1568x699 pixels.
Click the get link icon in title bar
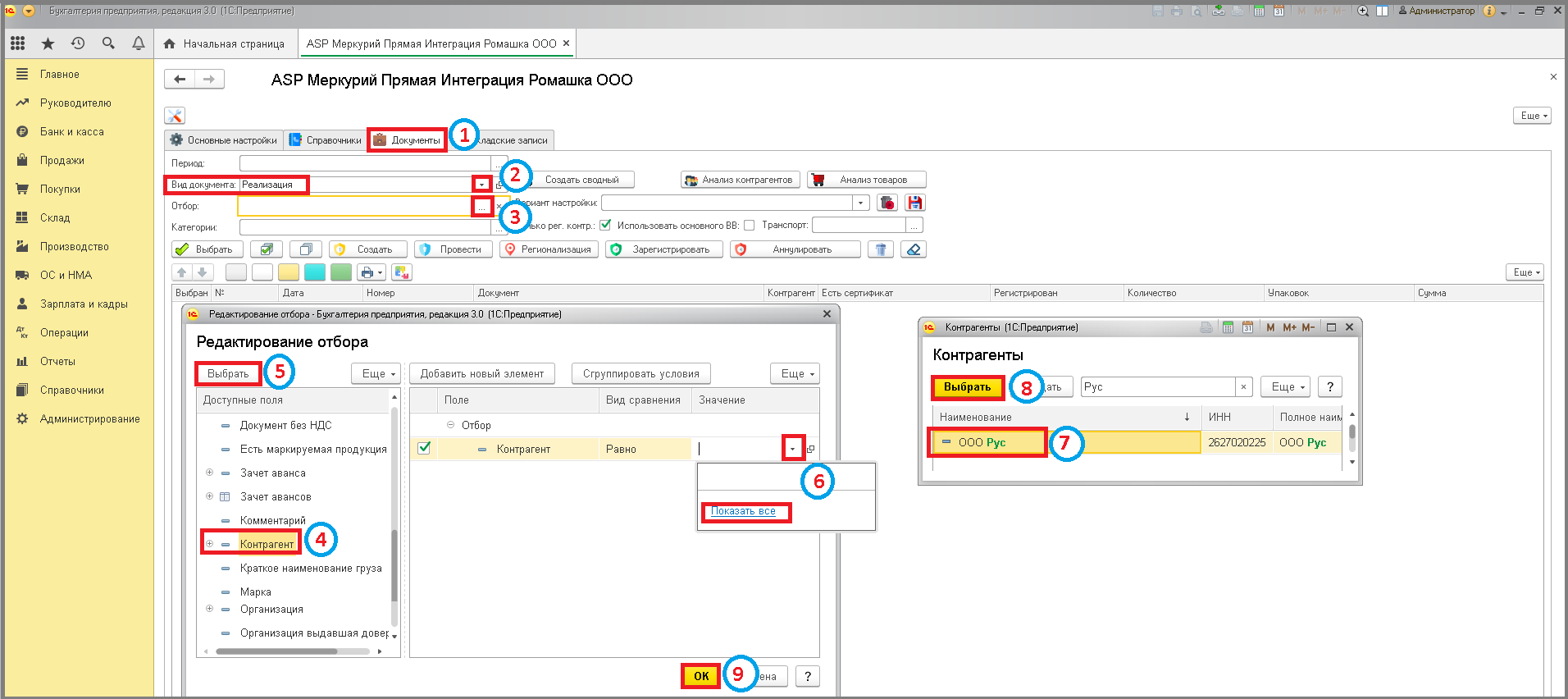pyautogui.click(x=1218, y=11)
